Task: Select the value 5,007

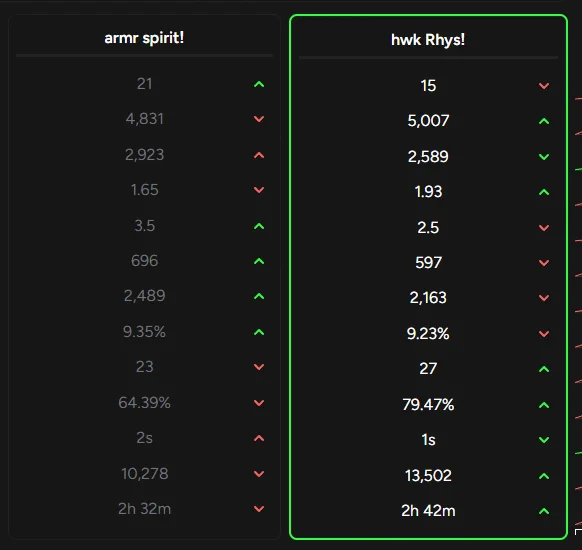Action: [428, 121]
